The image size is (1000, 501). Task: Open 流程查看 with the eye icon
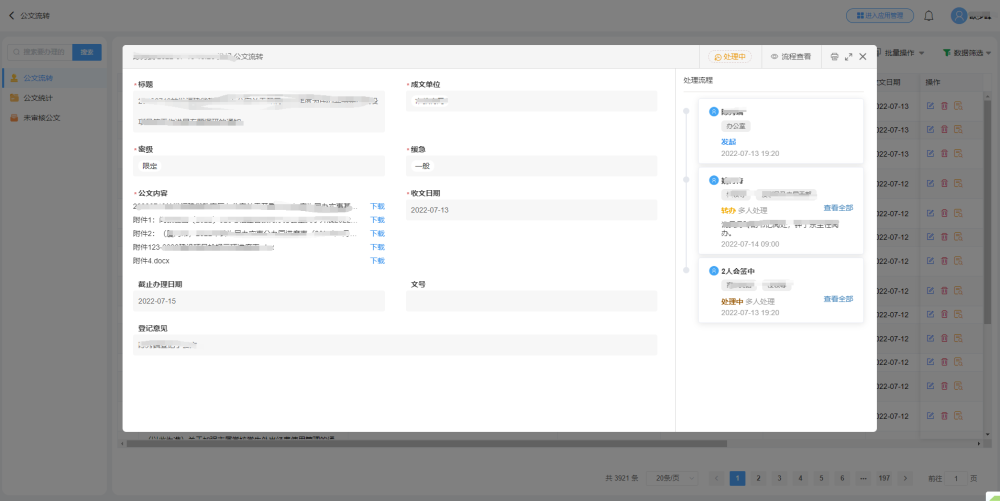[x=790, y=57]
